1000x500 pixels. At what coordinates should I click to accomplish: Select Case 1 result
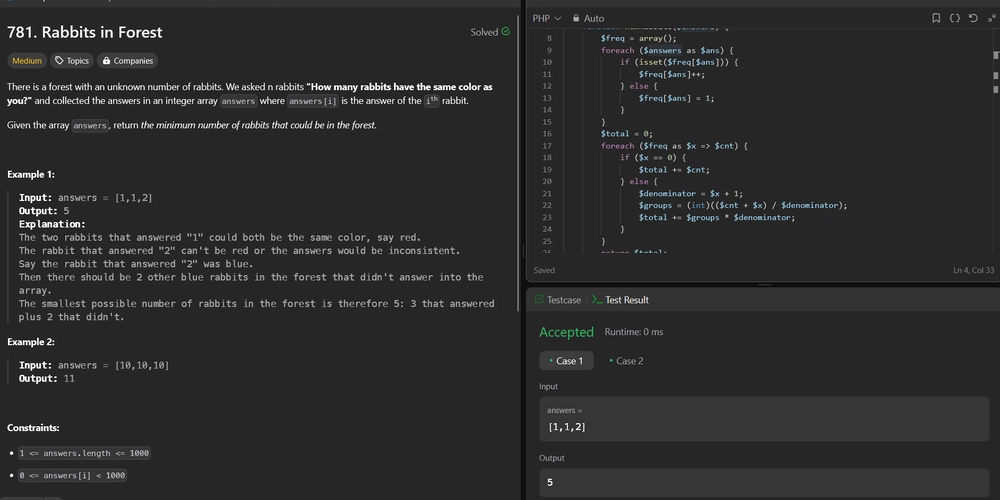coord(566,361)
